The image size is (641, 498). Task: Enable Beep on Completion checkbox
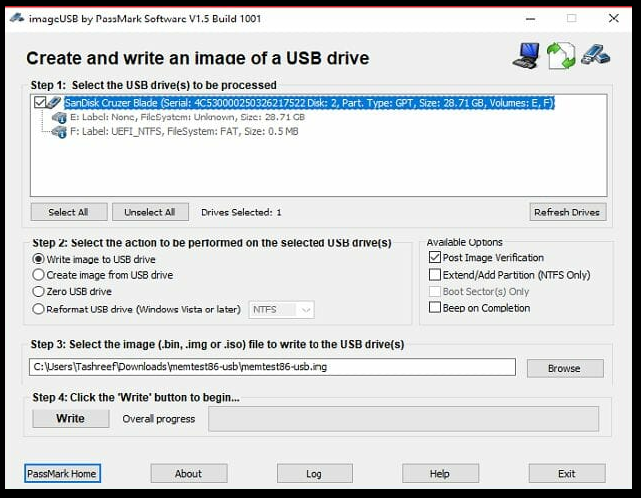tap(435, 307)
